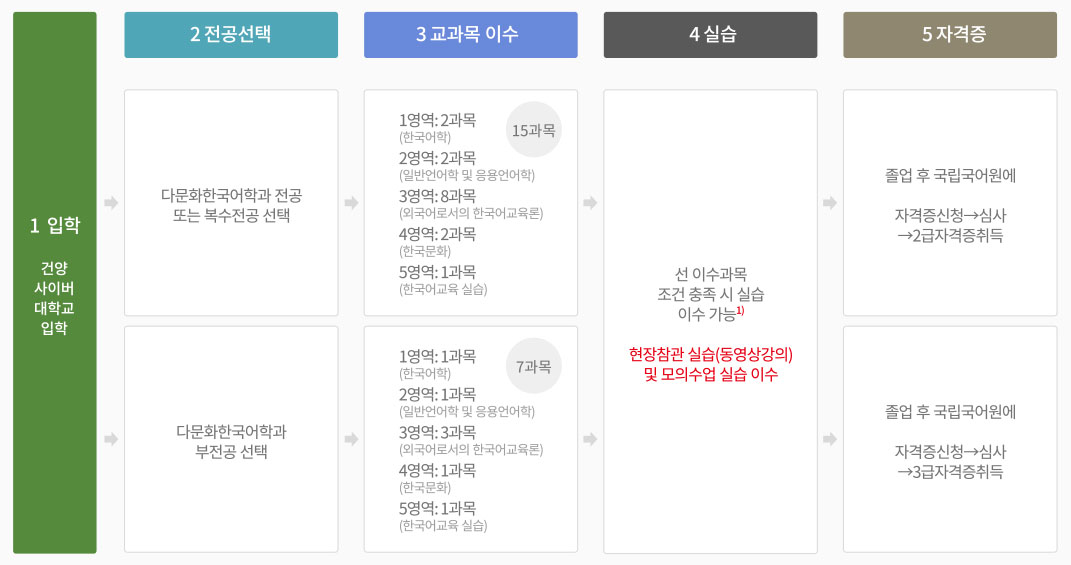Click the footnote 1) superscript after 이수 가능
This screenshot has height=565, width=1071.
click(740, 310)
